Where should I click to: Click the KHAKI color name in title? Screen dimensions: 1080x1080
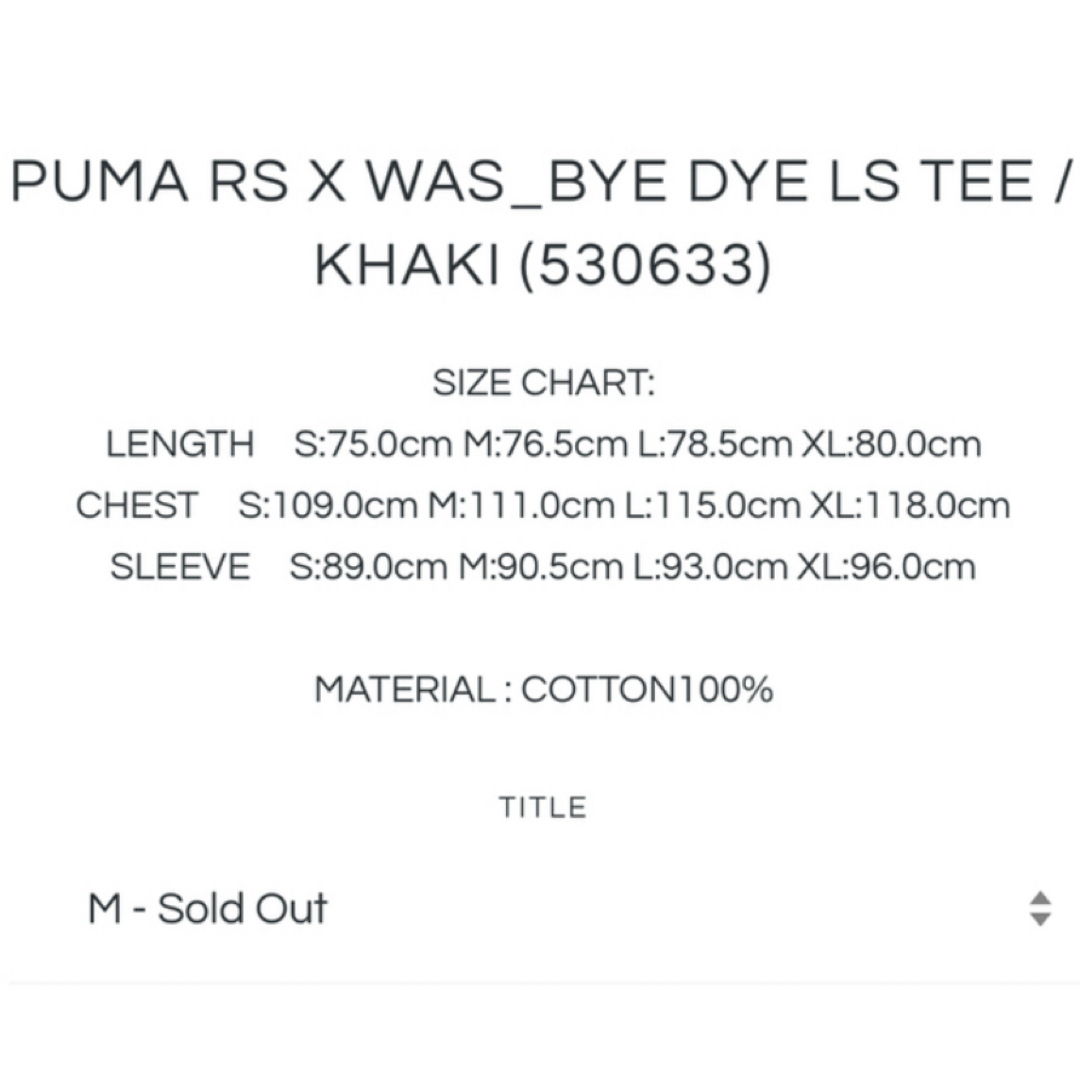[406, 266]
